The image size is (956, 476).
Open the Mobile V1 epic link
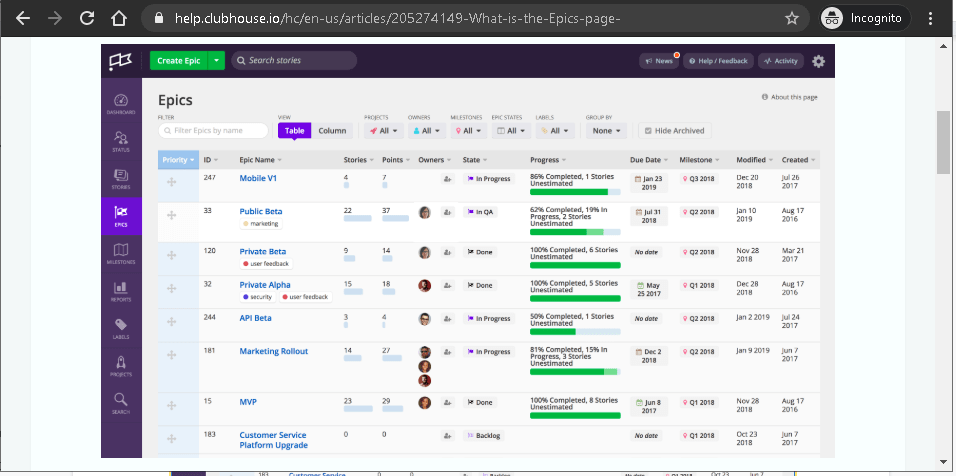pyautogui.click(x=258, y=178)
